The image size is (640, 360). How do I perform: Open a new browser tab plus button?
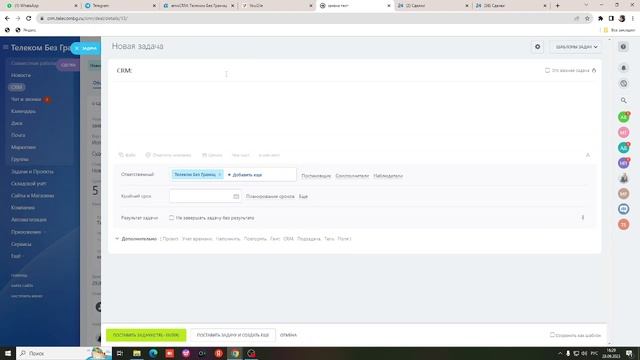click(558, 6)
